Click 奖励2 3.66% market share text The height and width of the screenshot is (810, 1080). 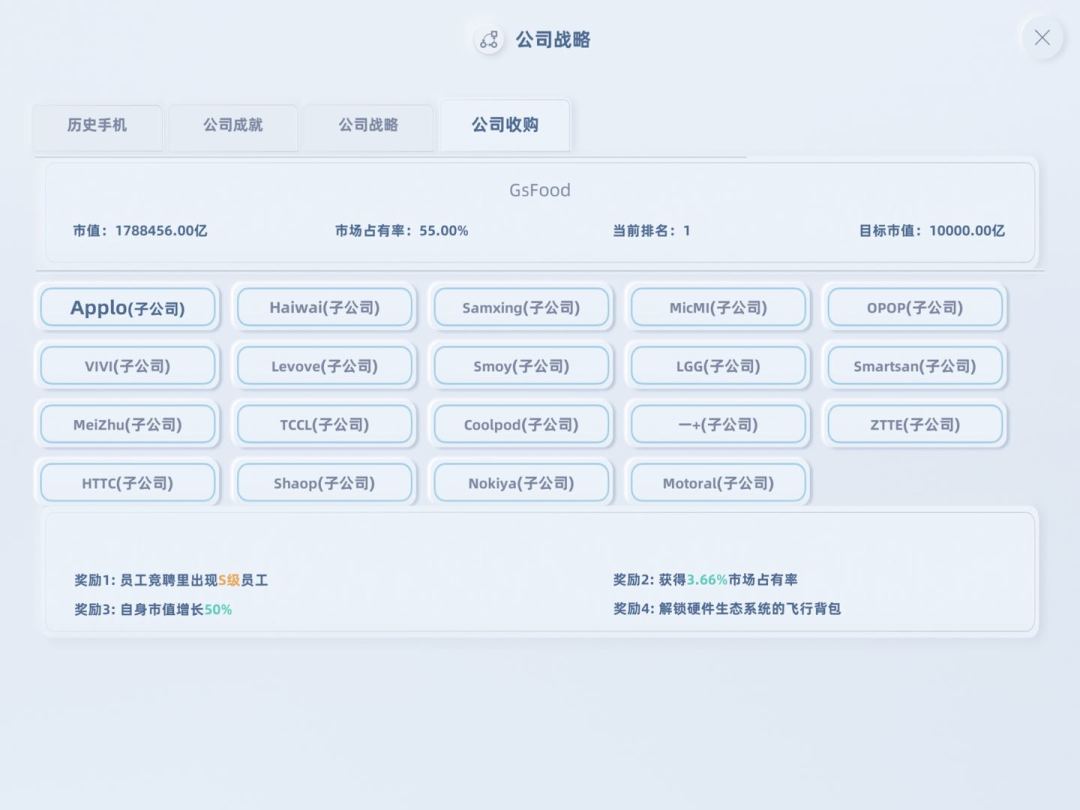(x=705, y=580)
